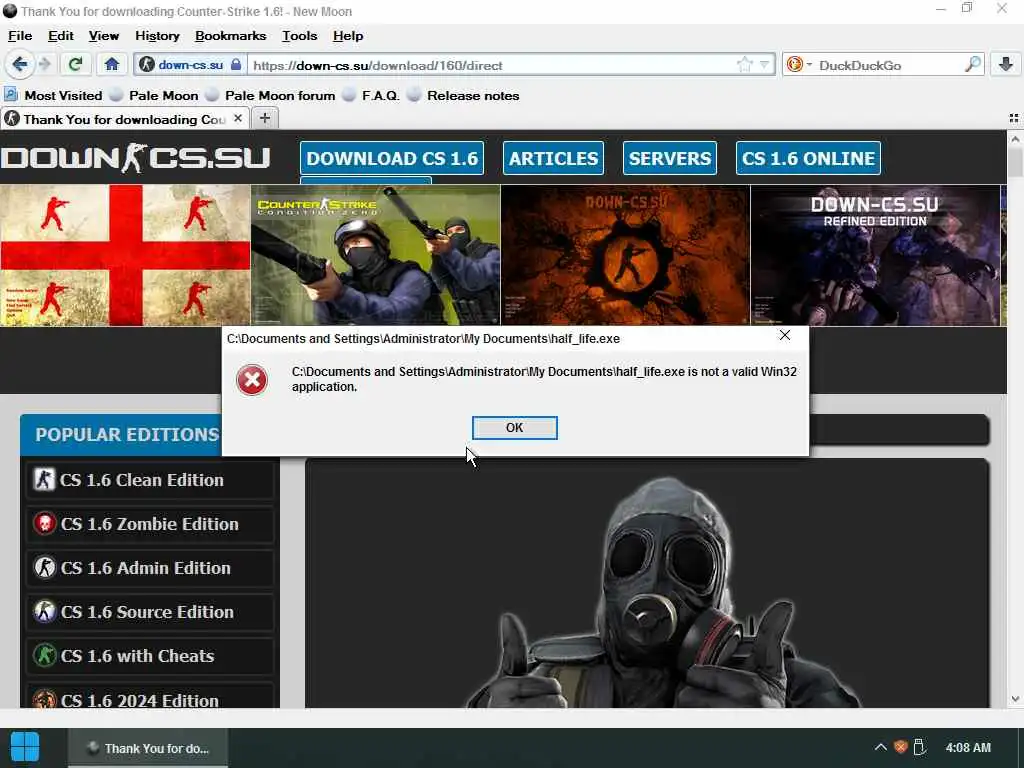Open CS 1.6 with Cheats
The height and width of the screenshot is (768, 1024).
[150, 656]
